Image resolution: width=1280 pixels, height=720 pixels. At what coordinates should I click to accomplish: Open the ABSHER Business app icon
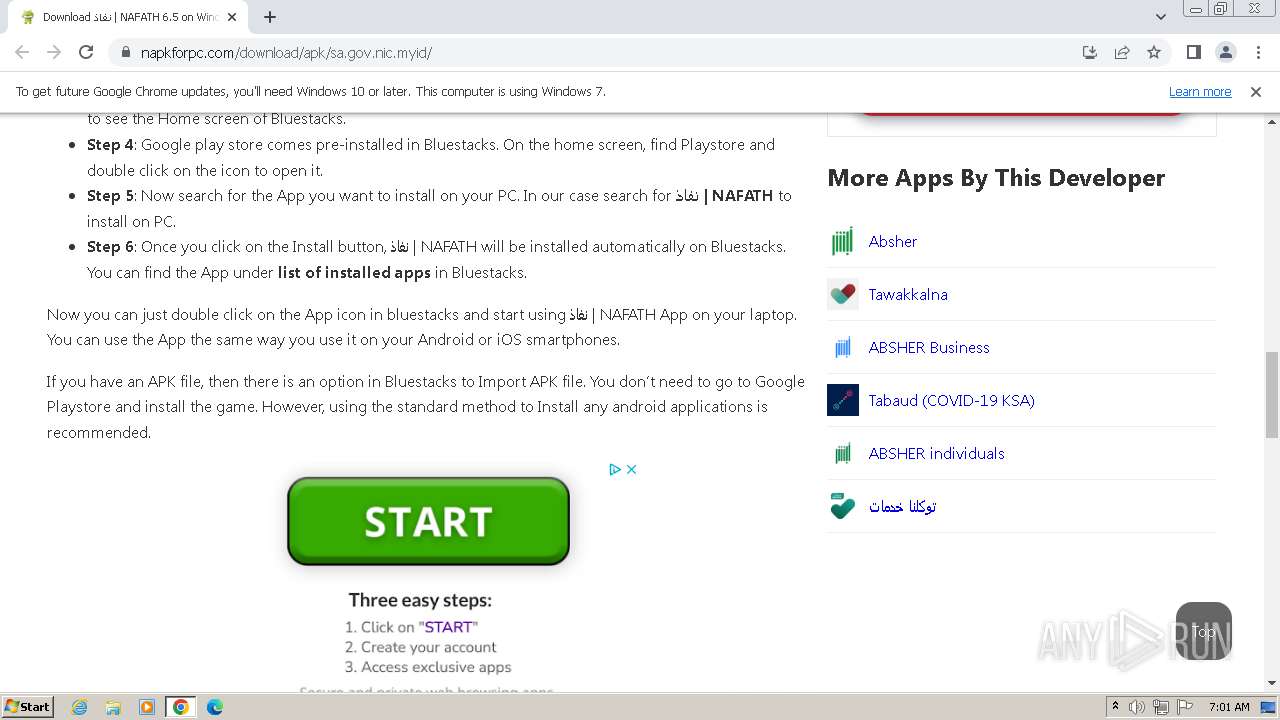pyautogui.click(x=843, y=348)
